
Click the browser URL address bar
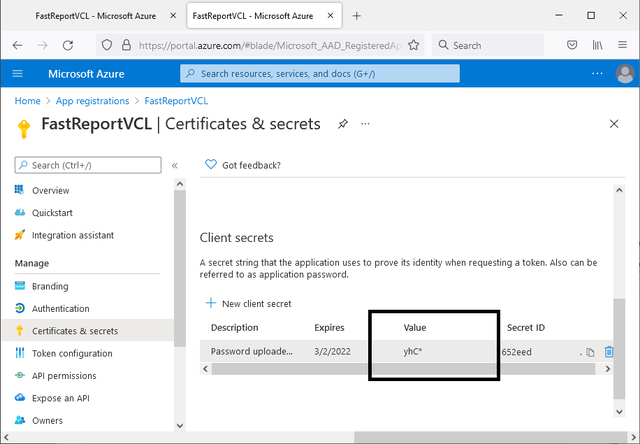pyautogui.click(x=260, y=45)
